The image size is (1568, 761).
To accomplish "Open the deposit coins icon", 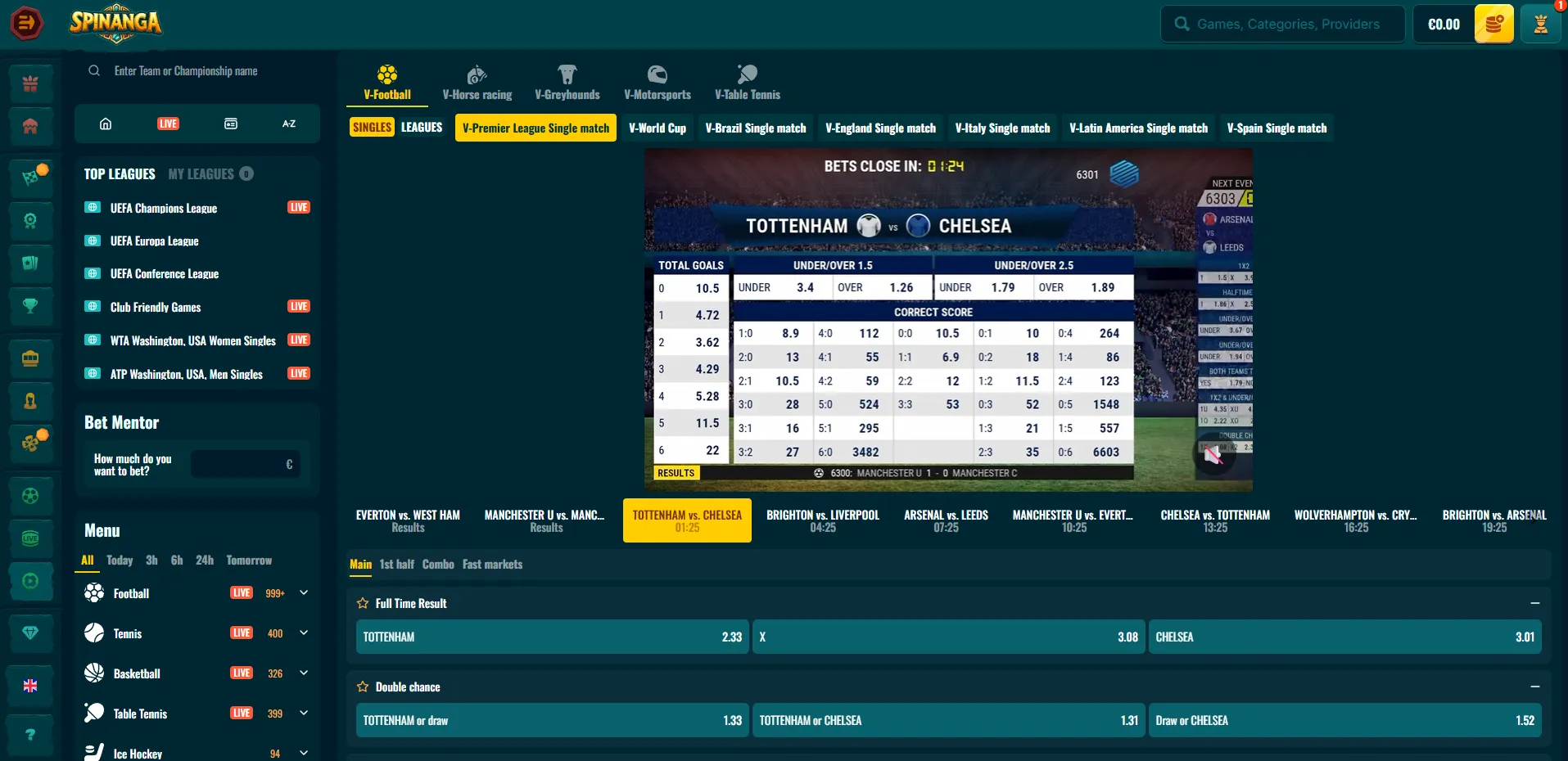I will click(x=1493, y=24).
